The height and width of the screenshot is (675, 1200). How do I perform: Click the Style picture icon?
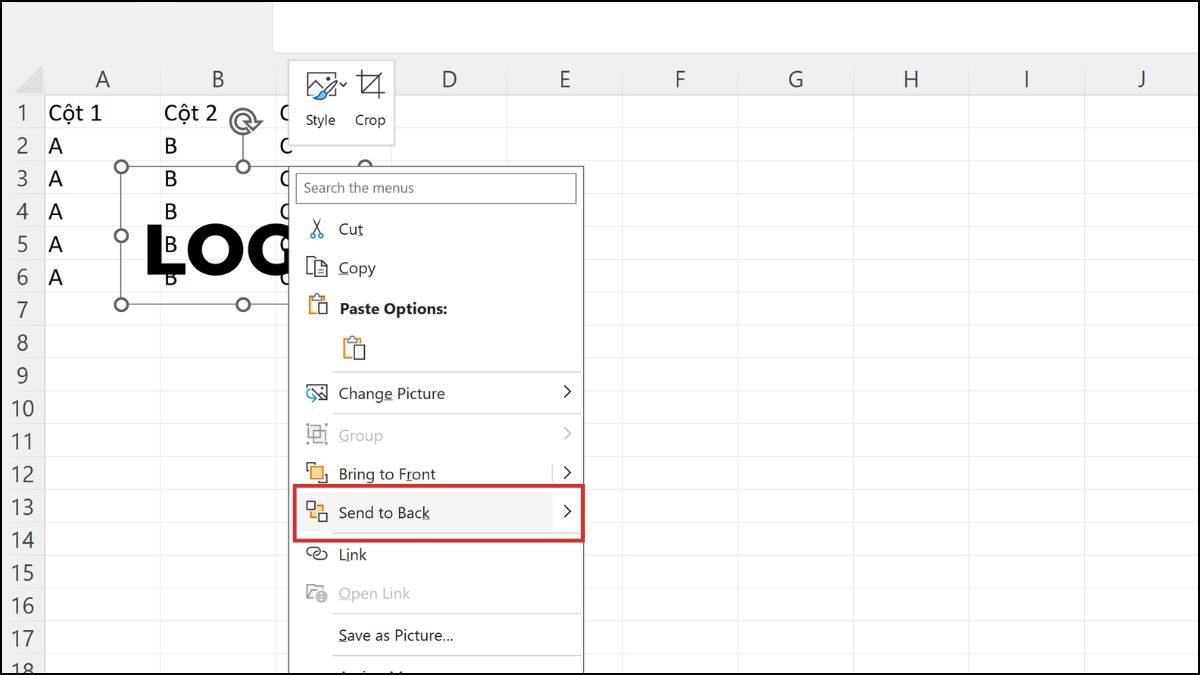320,86
